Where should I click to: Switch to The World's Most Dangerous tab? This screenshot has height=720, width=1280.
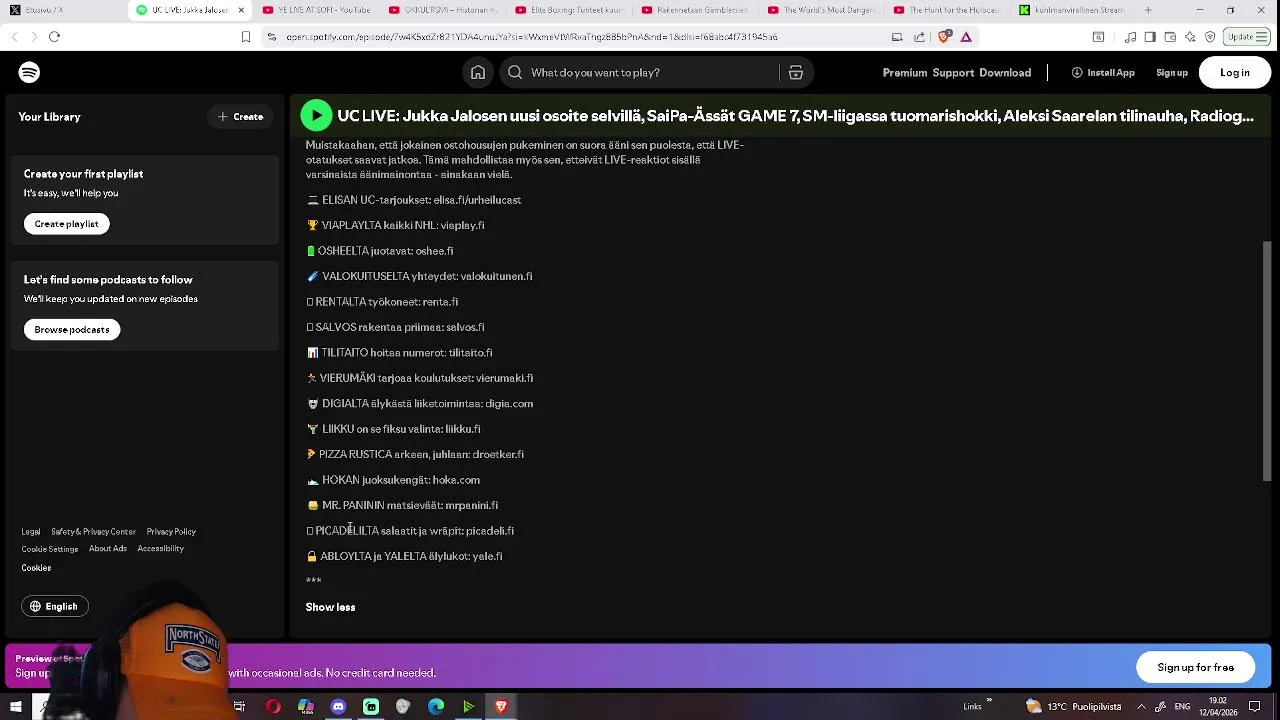coord(820,10)
